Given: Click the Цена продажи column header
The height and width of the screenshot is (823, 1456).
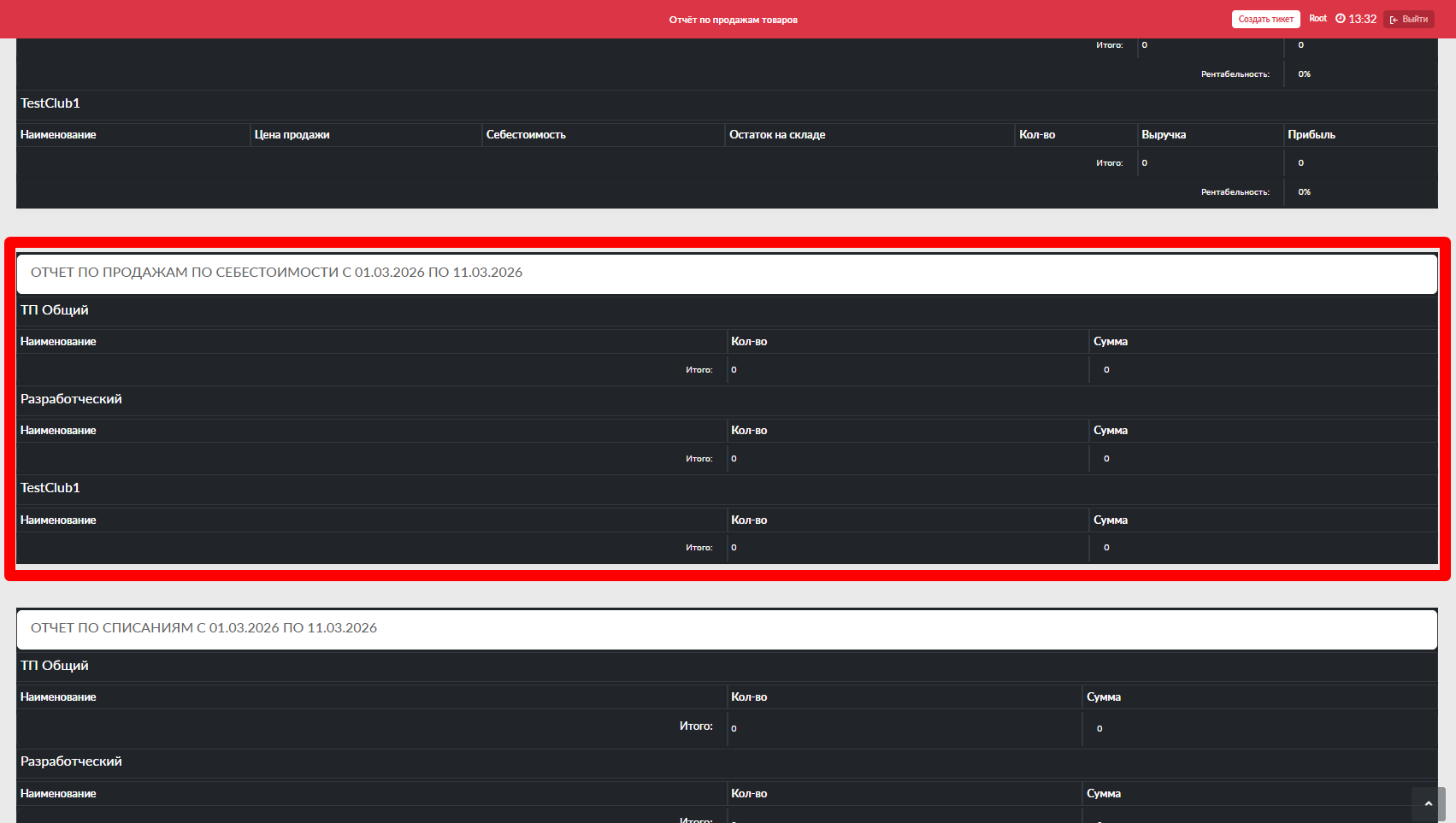Looking at the screenshot, I should coord(292,135).
